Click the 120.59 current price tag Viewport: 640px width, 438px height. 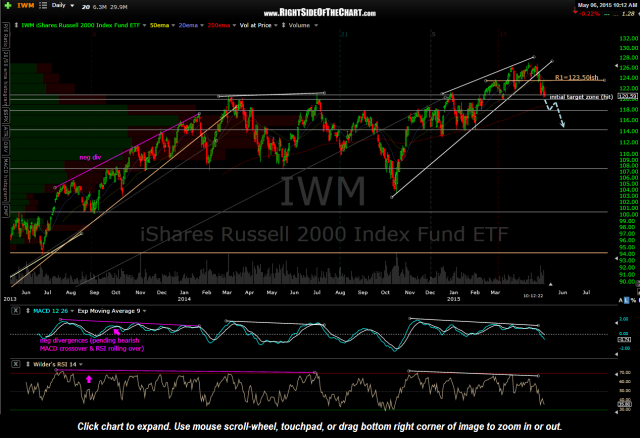[628, 97]
